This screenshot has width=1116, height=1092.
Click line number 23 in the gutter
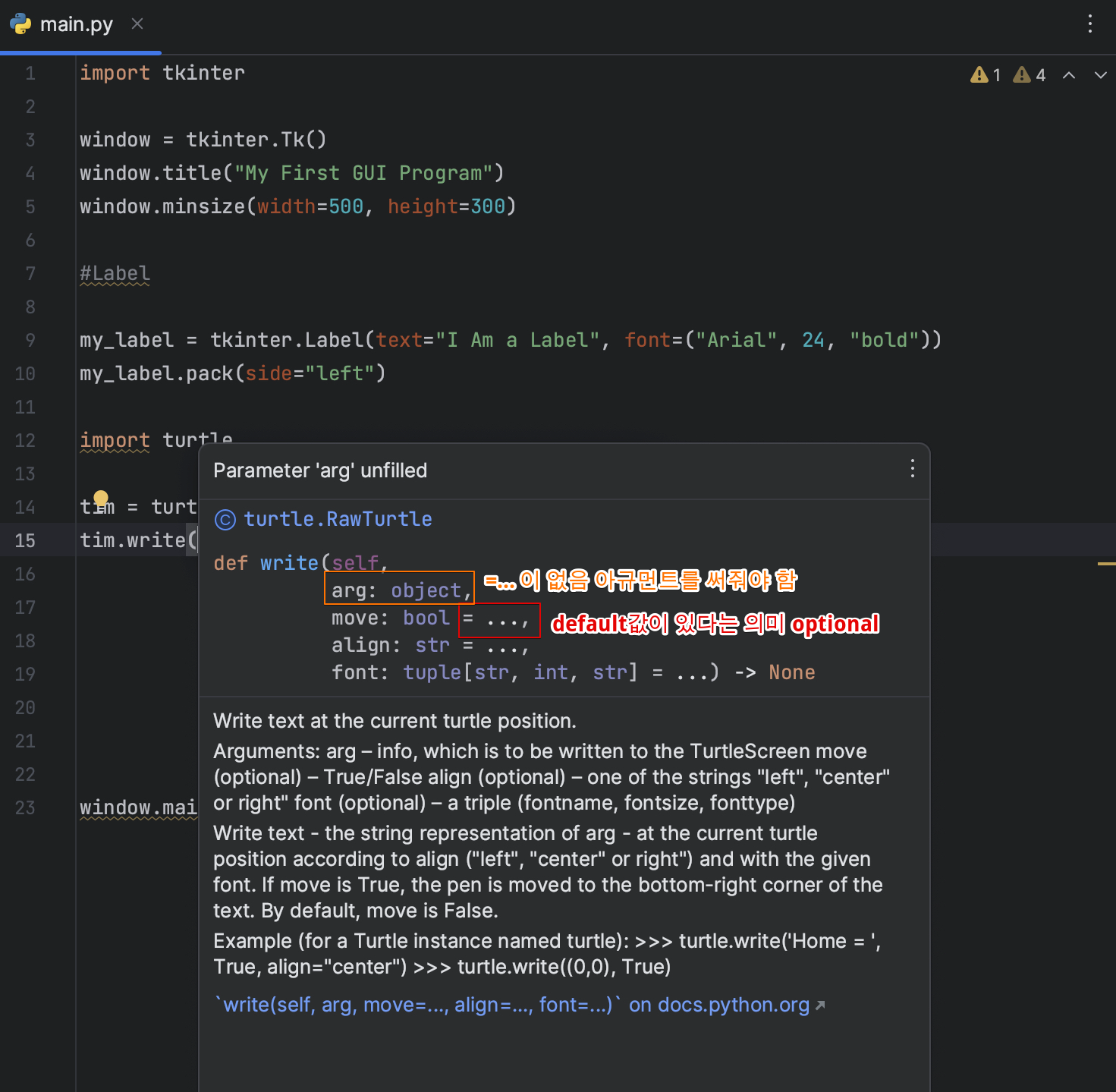click(x=25, y=807)
